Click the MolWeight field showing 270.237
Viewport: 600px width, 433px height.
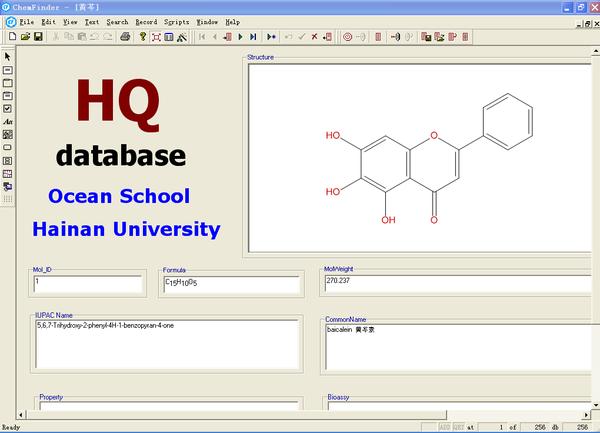[x=458, y=283]
